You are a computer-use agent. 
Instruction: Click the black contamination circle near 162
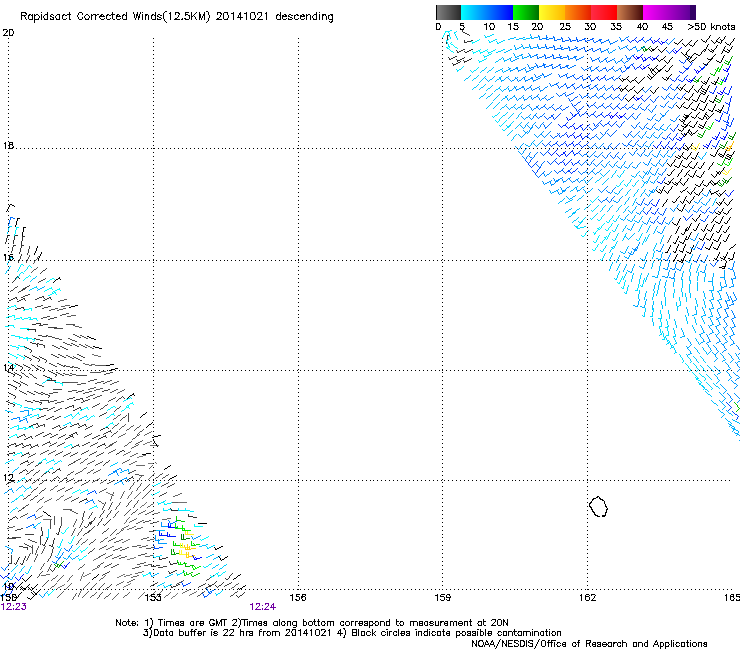click(x=598, y=506)
